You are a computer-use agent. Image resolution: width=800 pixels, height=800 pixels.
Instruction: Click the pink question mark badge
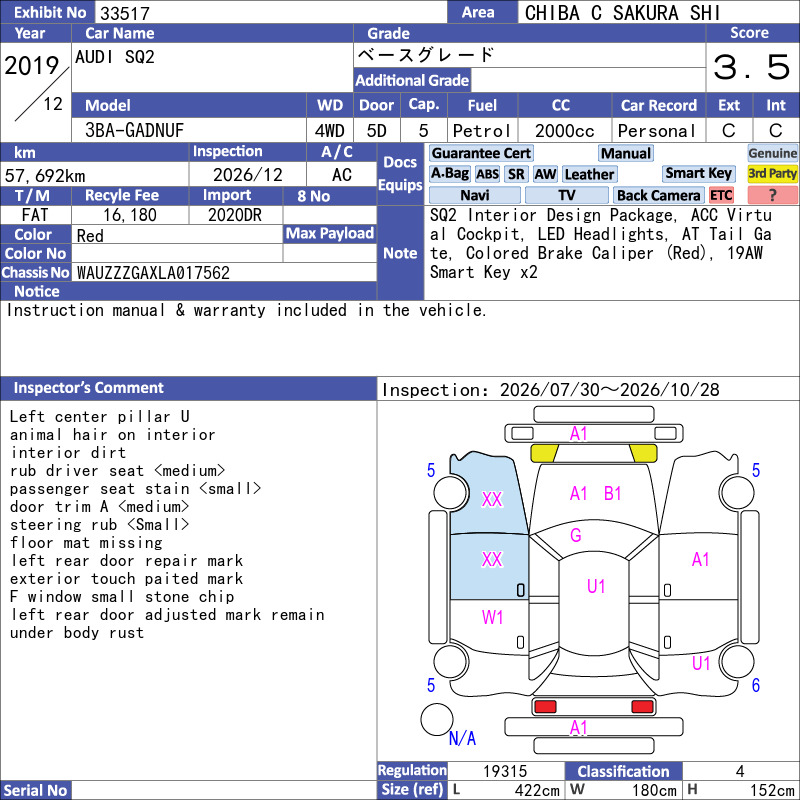point(772,195)
